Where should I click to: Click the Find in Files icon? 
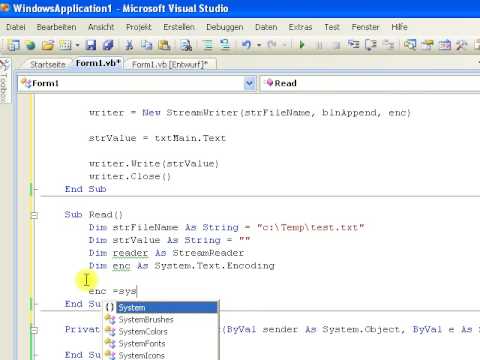[x=186, y=45]
